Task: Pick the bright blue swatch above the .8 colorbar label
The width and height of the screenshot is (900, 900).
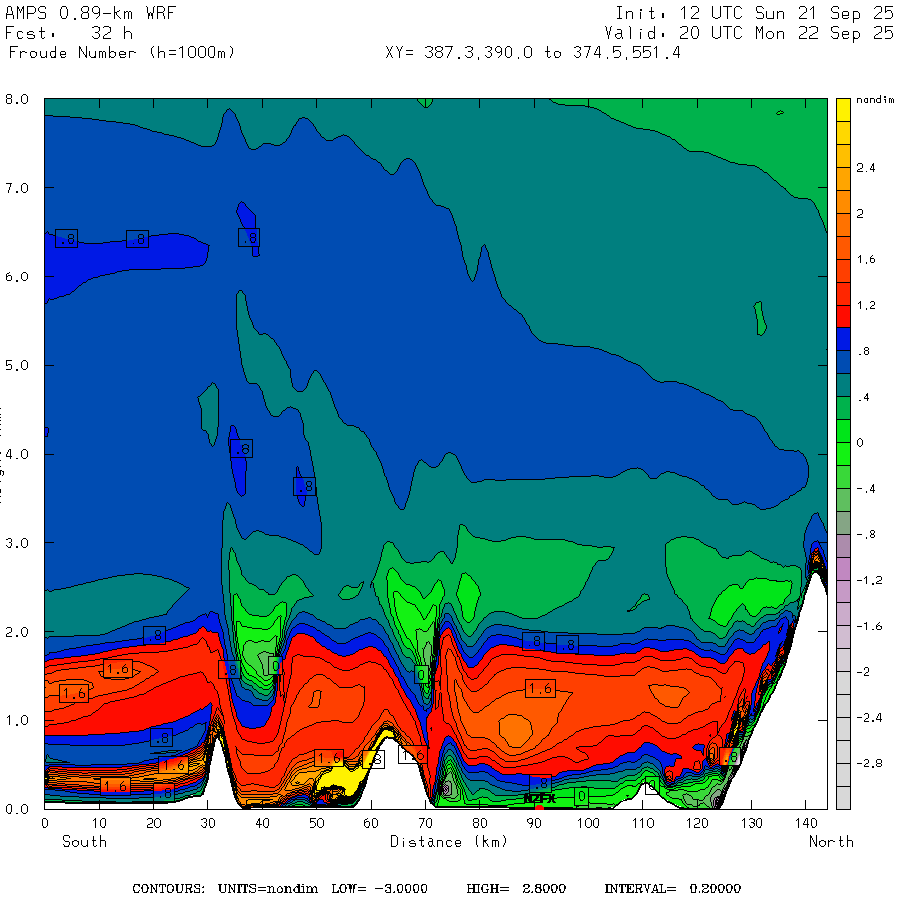Action: (843, 339)
